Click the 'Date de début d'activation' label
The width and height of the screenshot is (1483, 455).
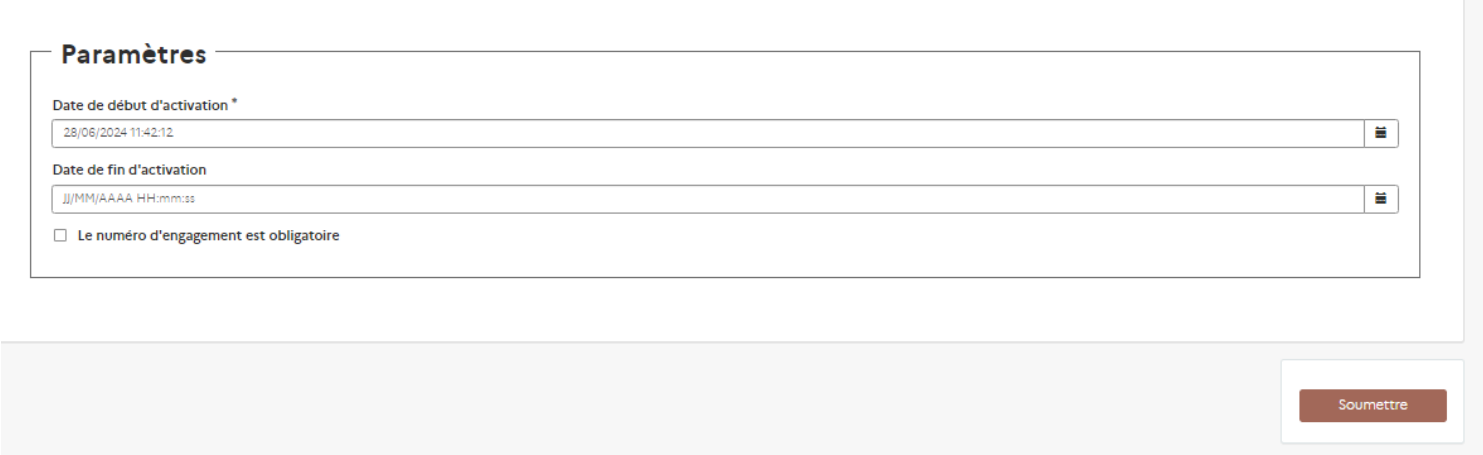click(x=140, y=105)
